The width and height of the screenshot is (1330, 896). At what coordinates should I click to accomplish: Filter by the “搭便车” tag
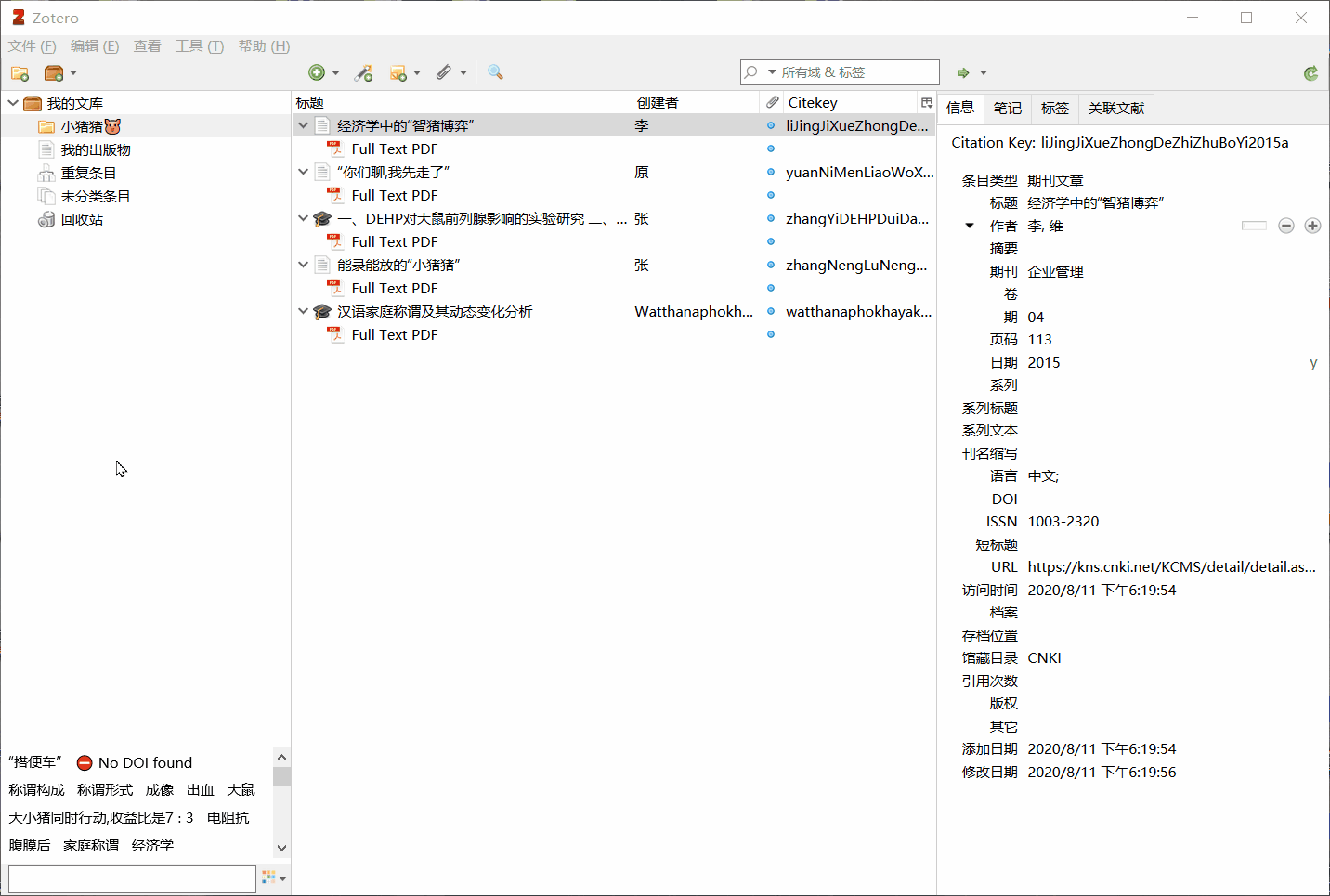point(35,762)
